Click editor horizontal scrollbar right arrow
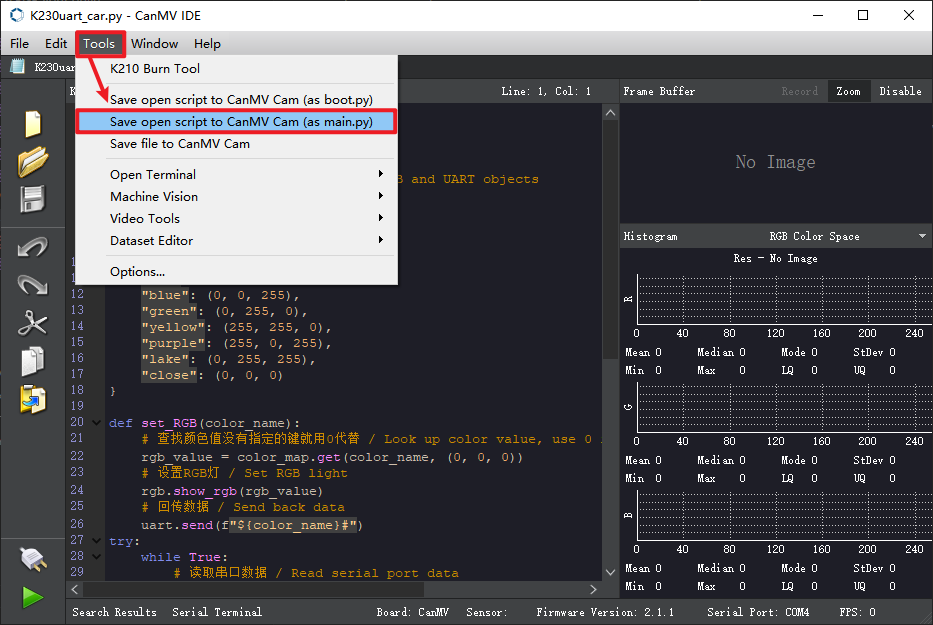This screenshot has width=933, height=625. coord(593,589)
